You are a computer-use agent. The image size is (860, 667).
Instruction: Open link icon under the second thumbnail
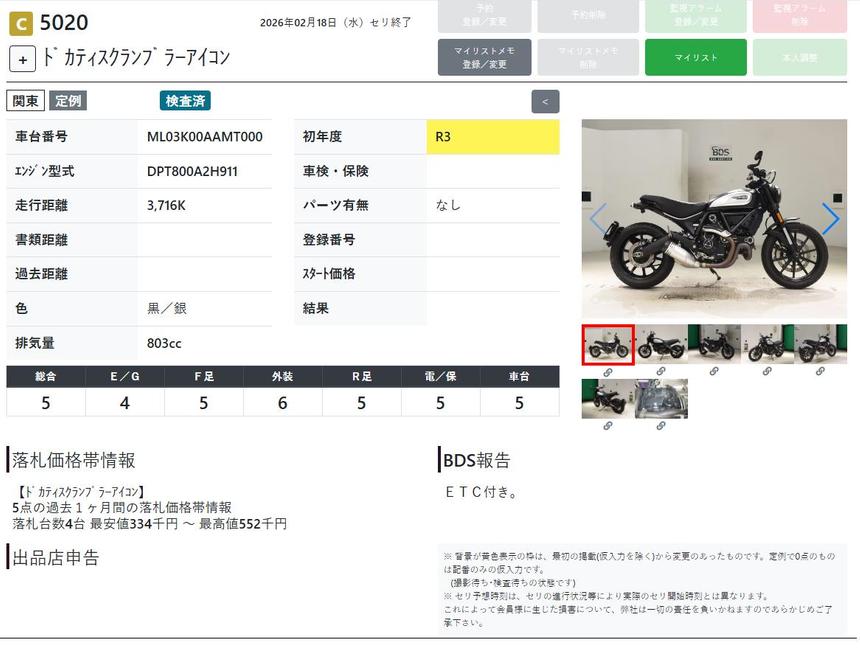pyautogui.click(x=661, y=372)
